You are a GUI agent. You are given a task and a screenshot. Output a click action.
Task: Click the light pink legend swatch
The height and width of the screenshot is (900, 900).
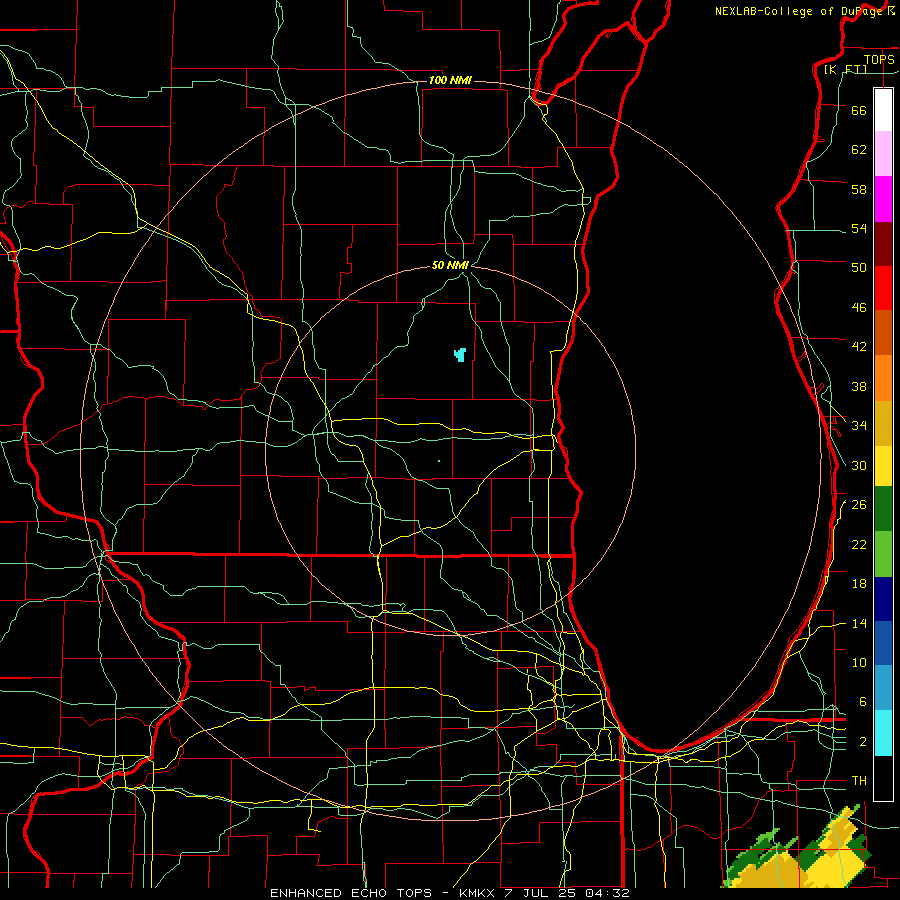tap(883, 153)
